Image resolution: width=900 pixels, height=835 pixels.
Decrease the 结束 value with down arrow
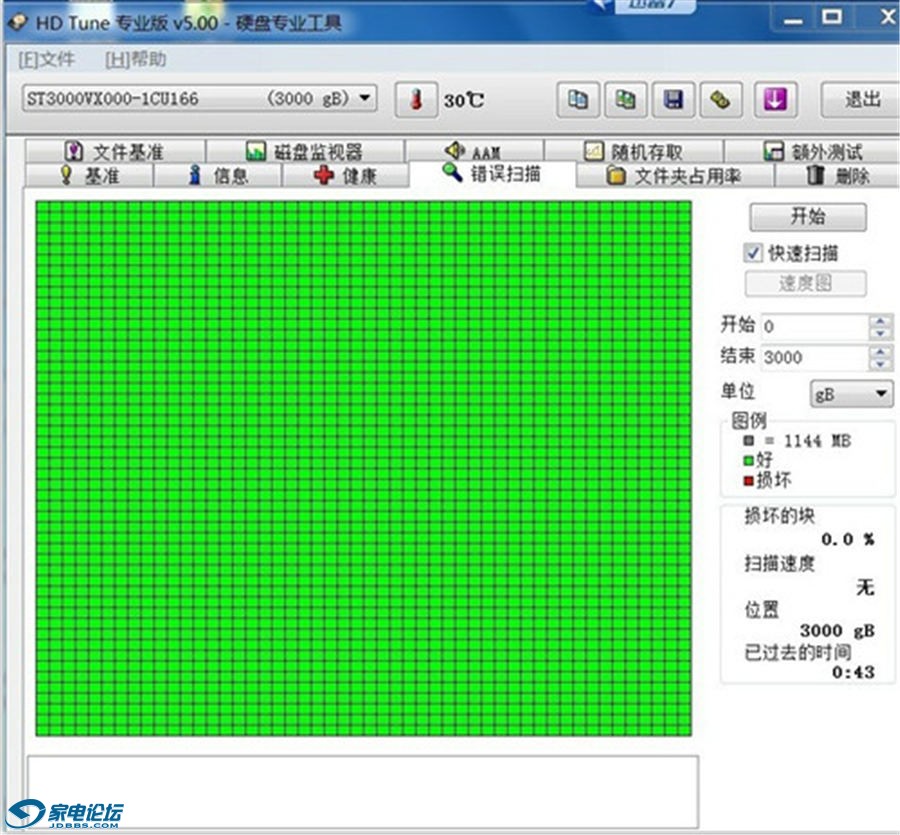point(880,364)
